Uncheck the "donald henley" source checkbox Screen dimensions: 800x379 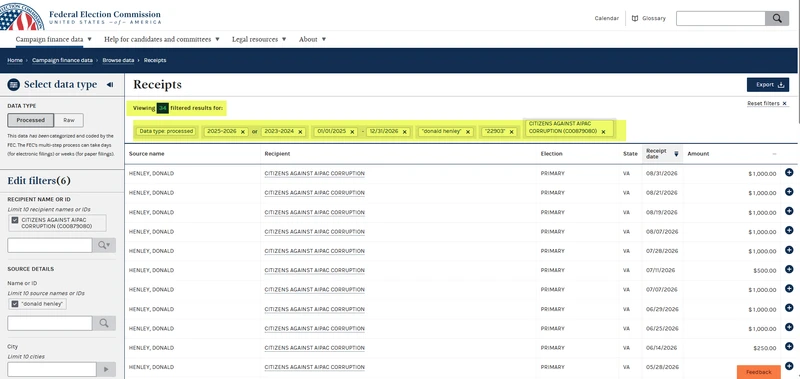15,304
